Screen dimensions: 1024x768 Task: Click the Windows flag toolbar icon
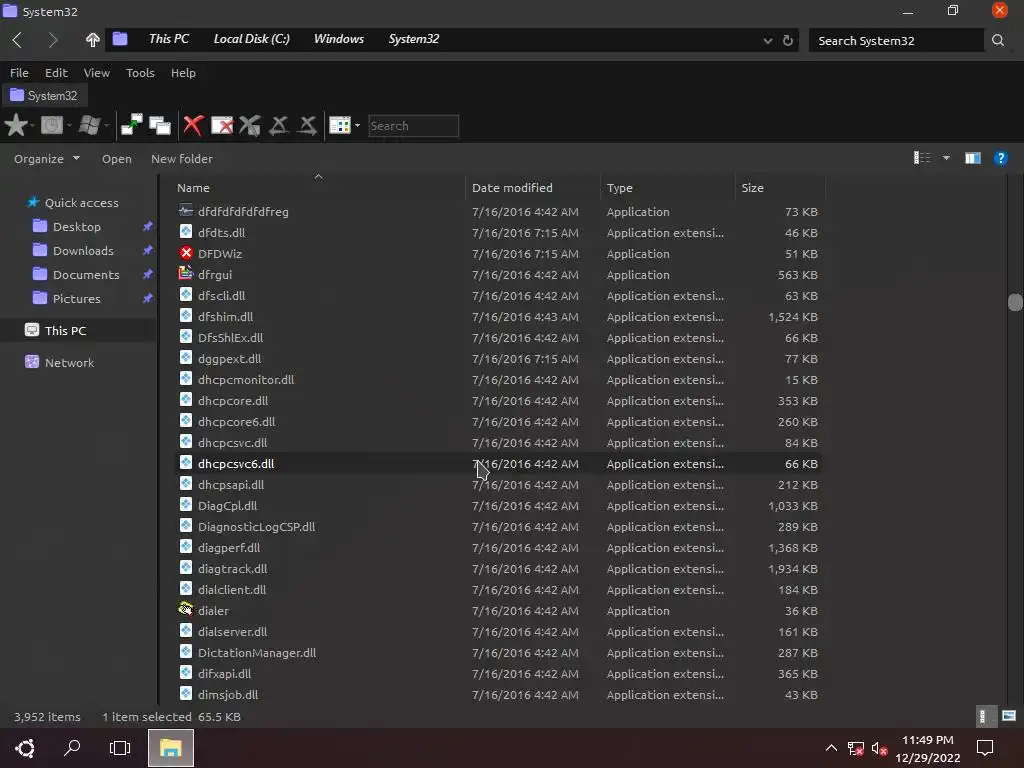pyautogui.click(x=89, y=125)
